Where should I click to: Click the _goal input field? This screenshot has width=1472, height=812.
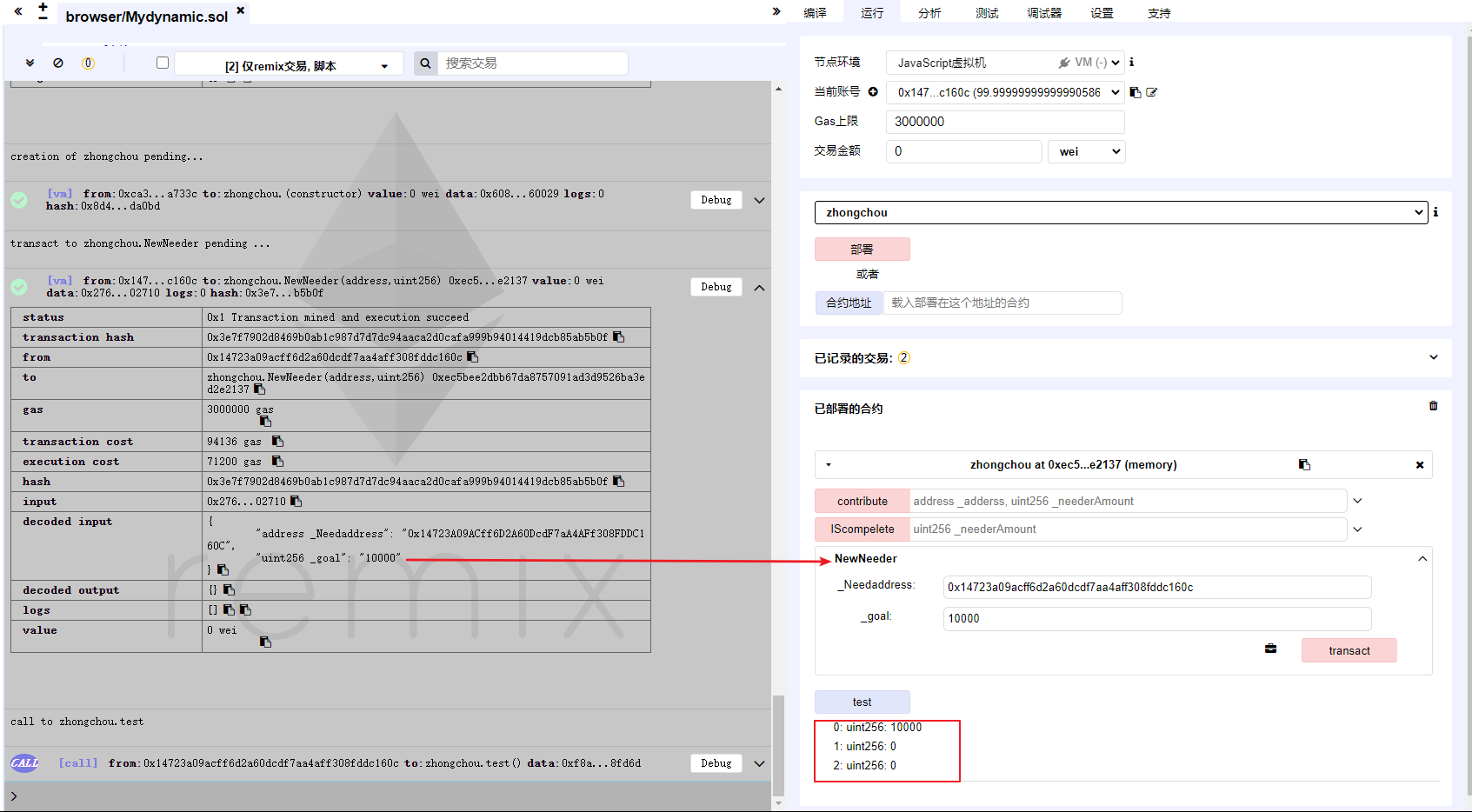tap(1157, 618)
